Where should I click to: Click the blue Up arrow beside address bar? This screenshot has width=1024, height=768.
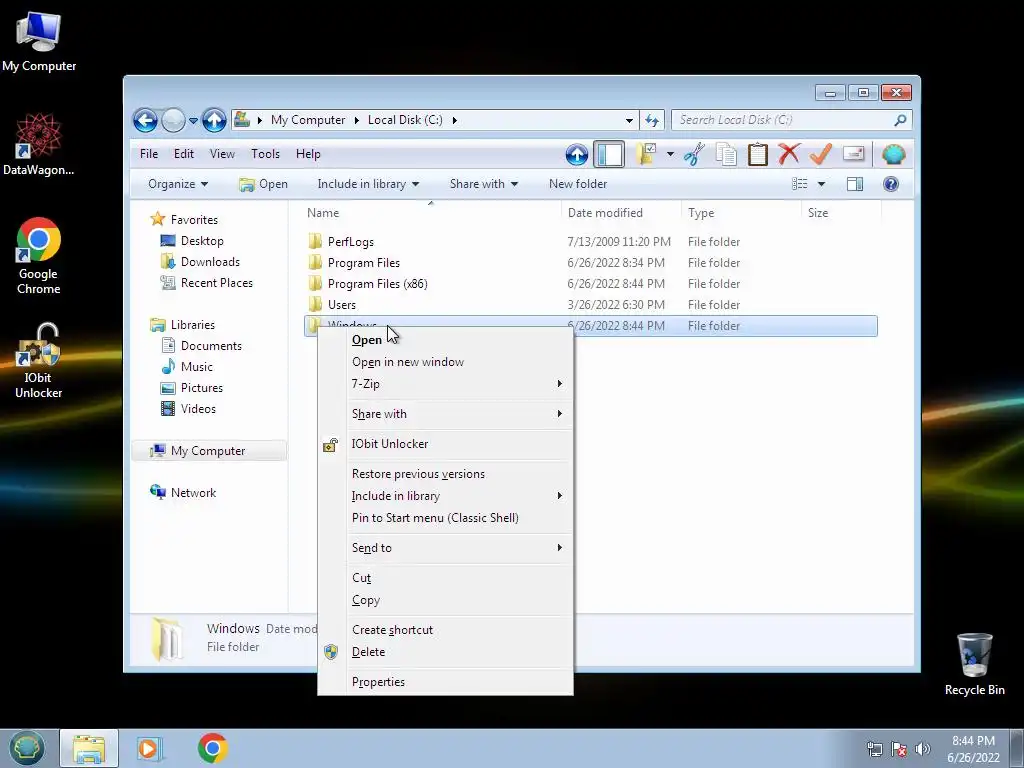214,120
